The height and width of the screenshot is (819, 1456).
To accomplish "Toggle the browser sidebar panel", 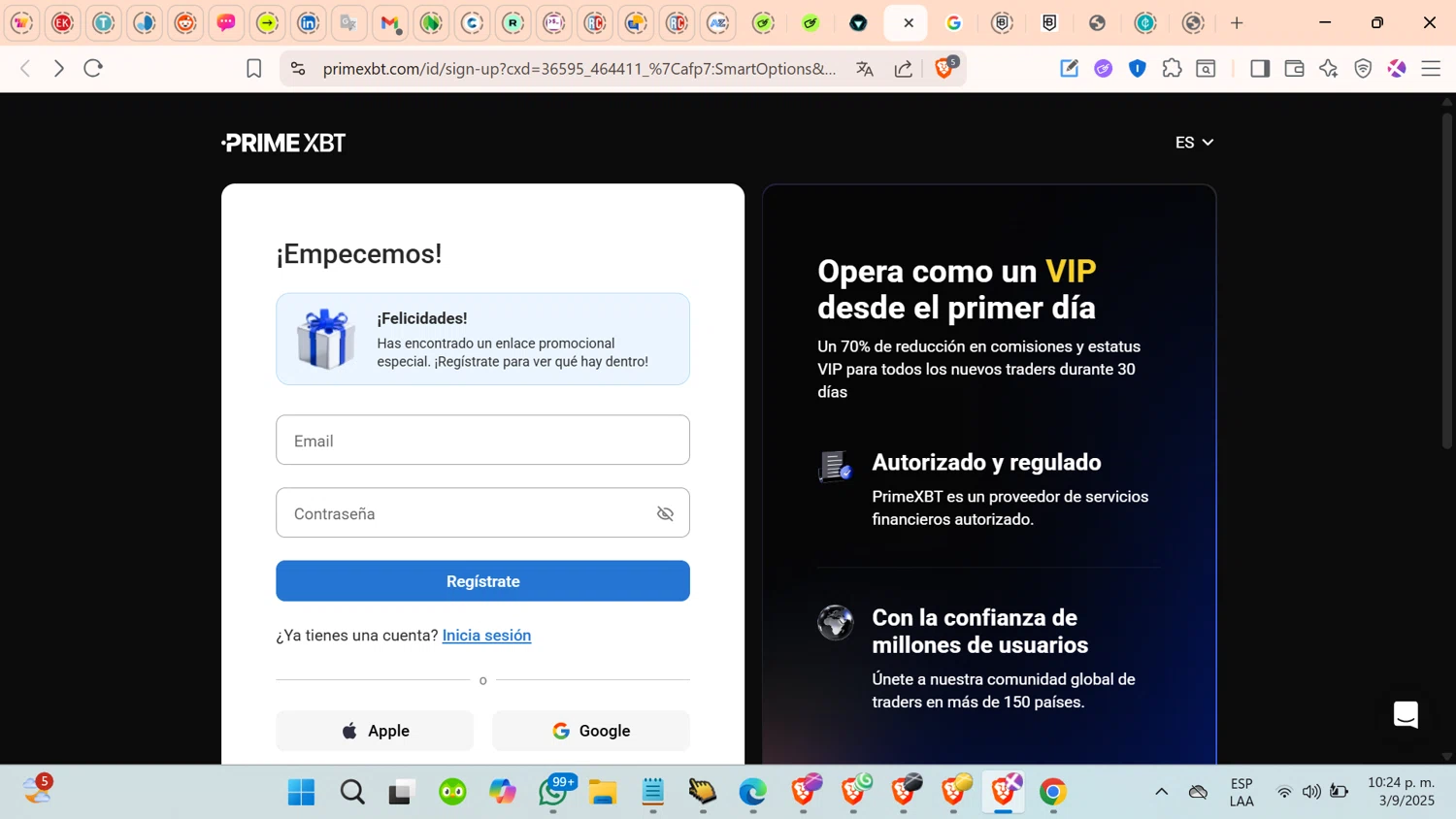I will click(1260, 68).
